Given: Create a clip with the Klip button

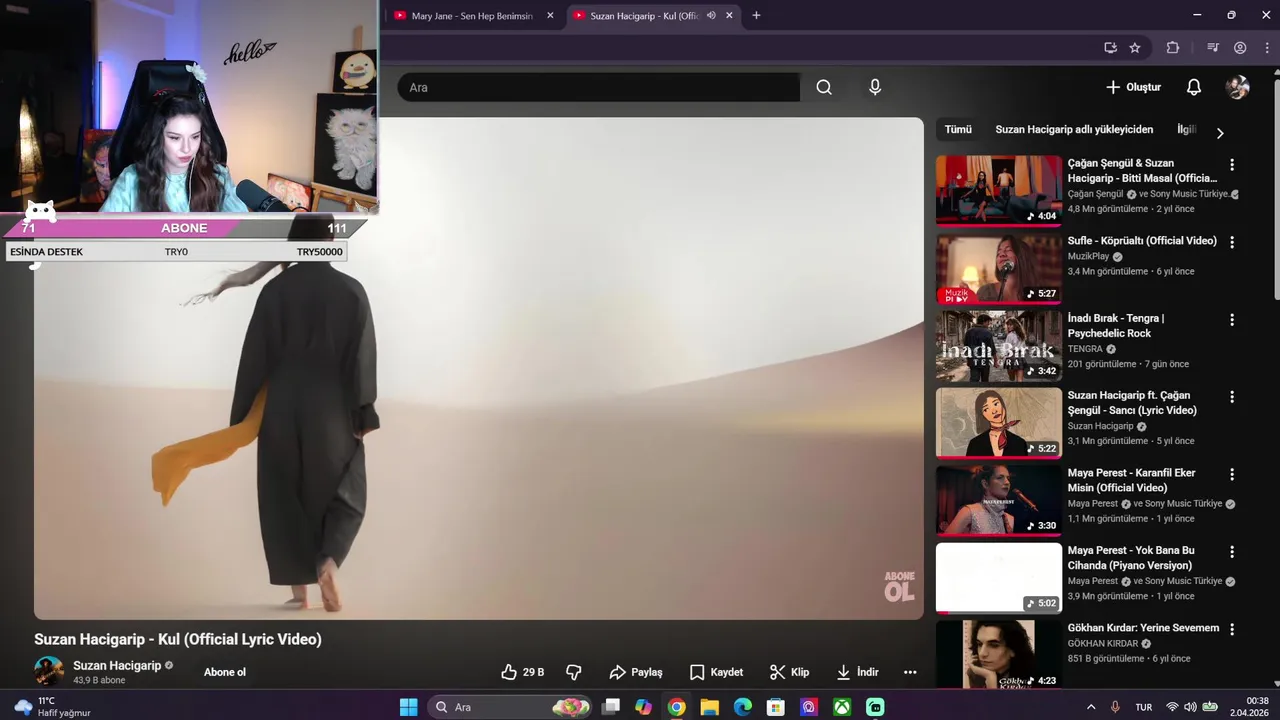Looking at the screenshot, I should (789, 672).
